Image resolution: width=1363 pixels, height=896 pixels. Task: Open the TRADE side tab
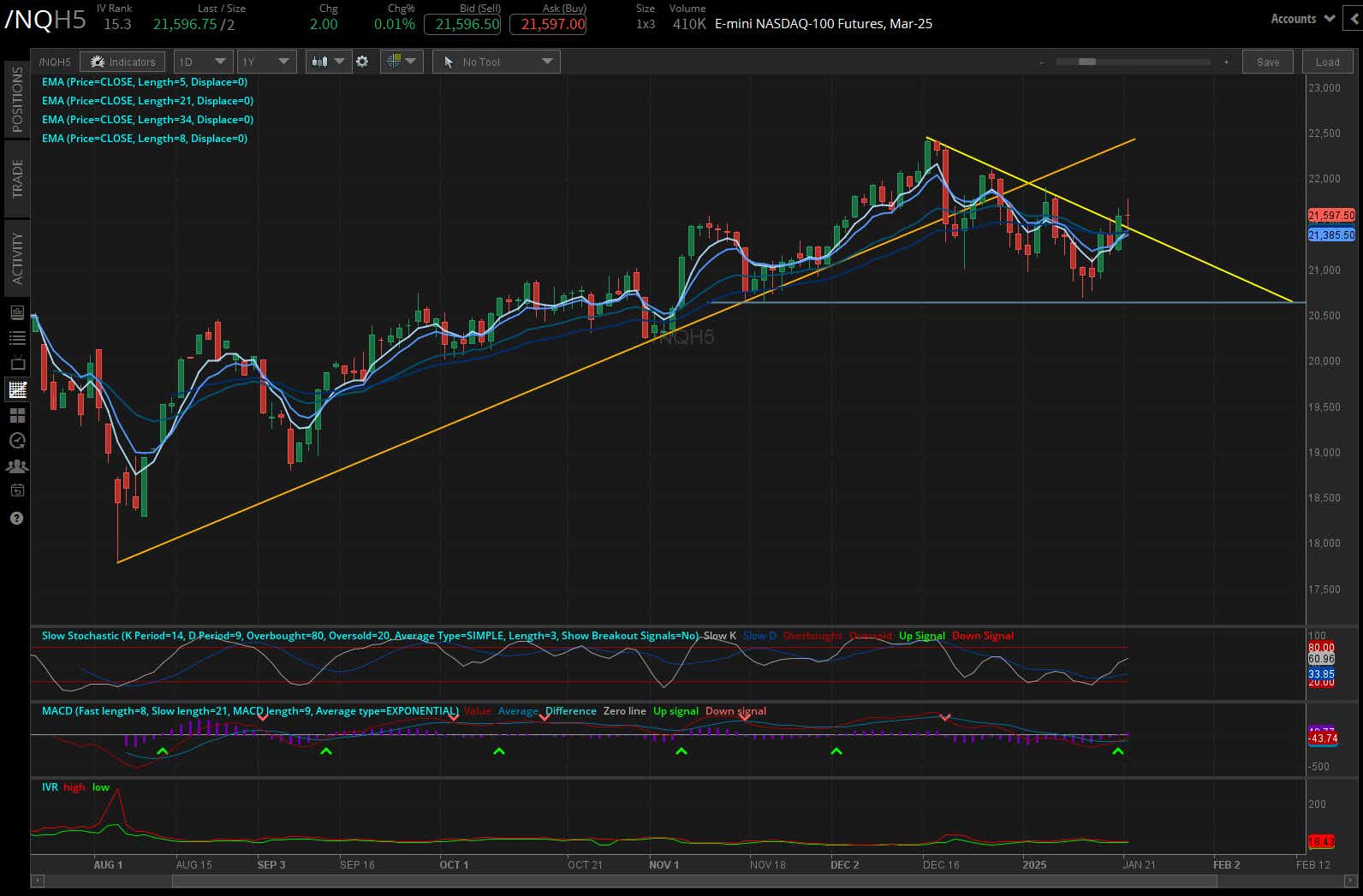17,178
